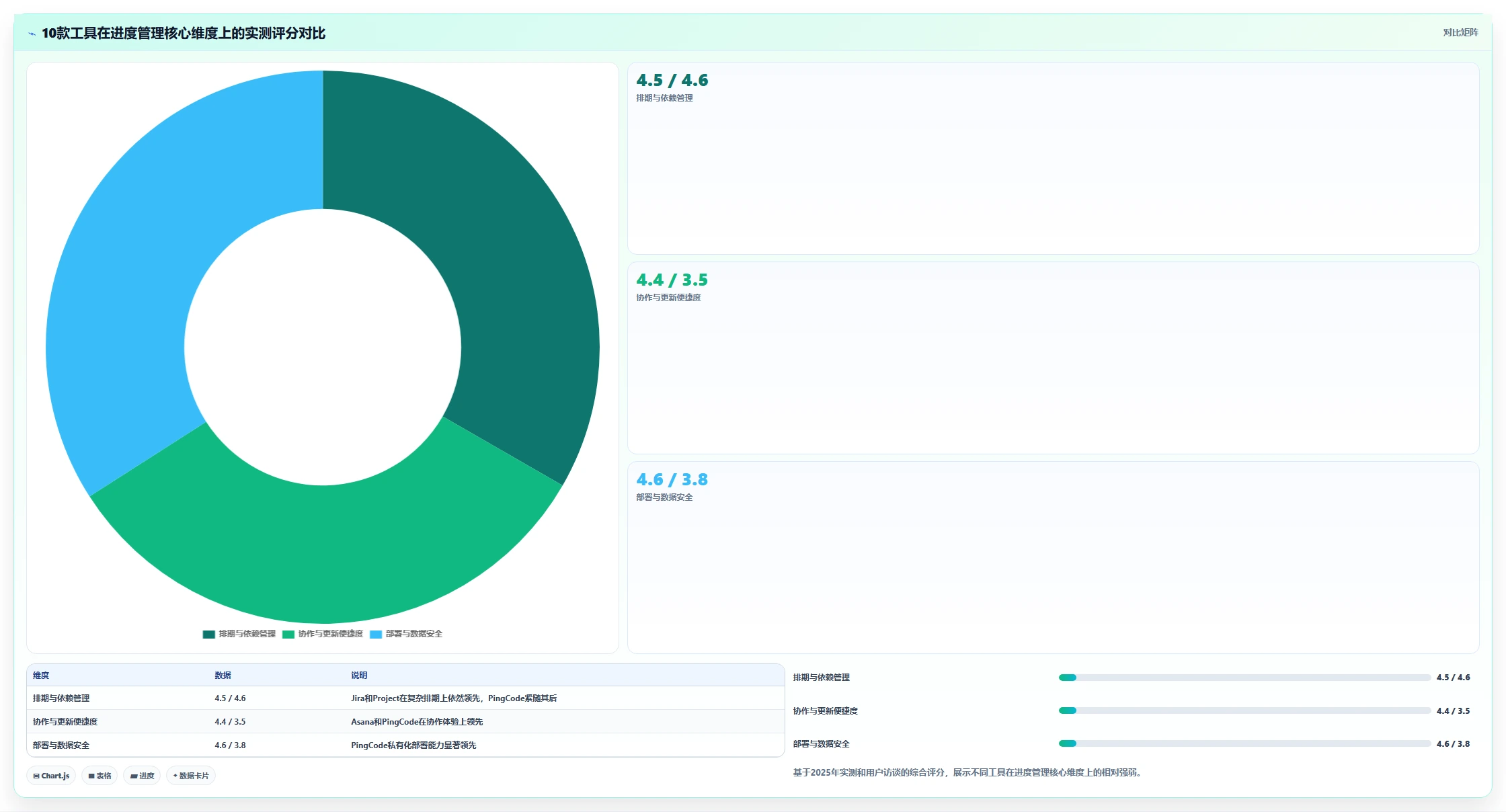Click the 对比矩阵 label in the header
Image resolution: width=1506 pixels, height=812 pixels.
click(1460, 32)
